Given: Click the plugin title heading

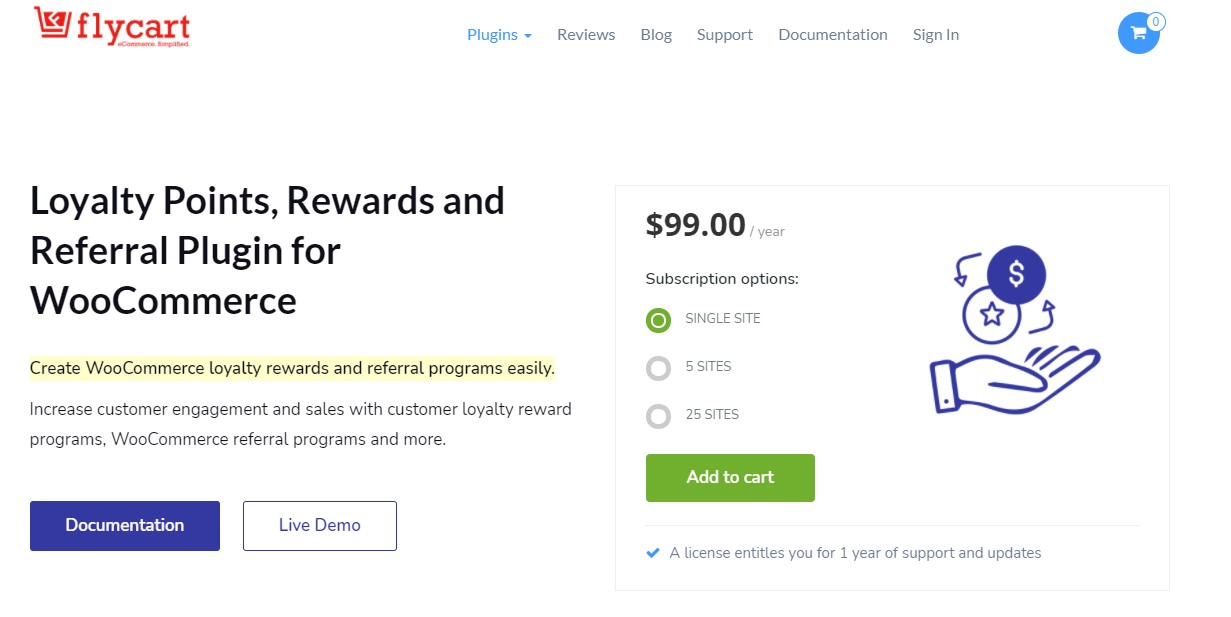Looking at the screenshot, I should 268,251.
